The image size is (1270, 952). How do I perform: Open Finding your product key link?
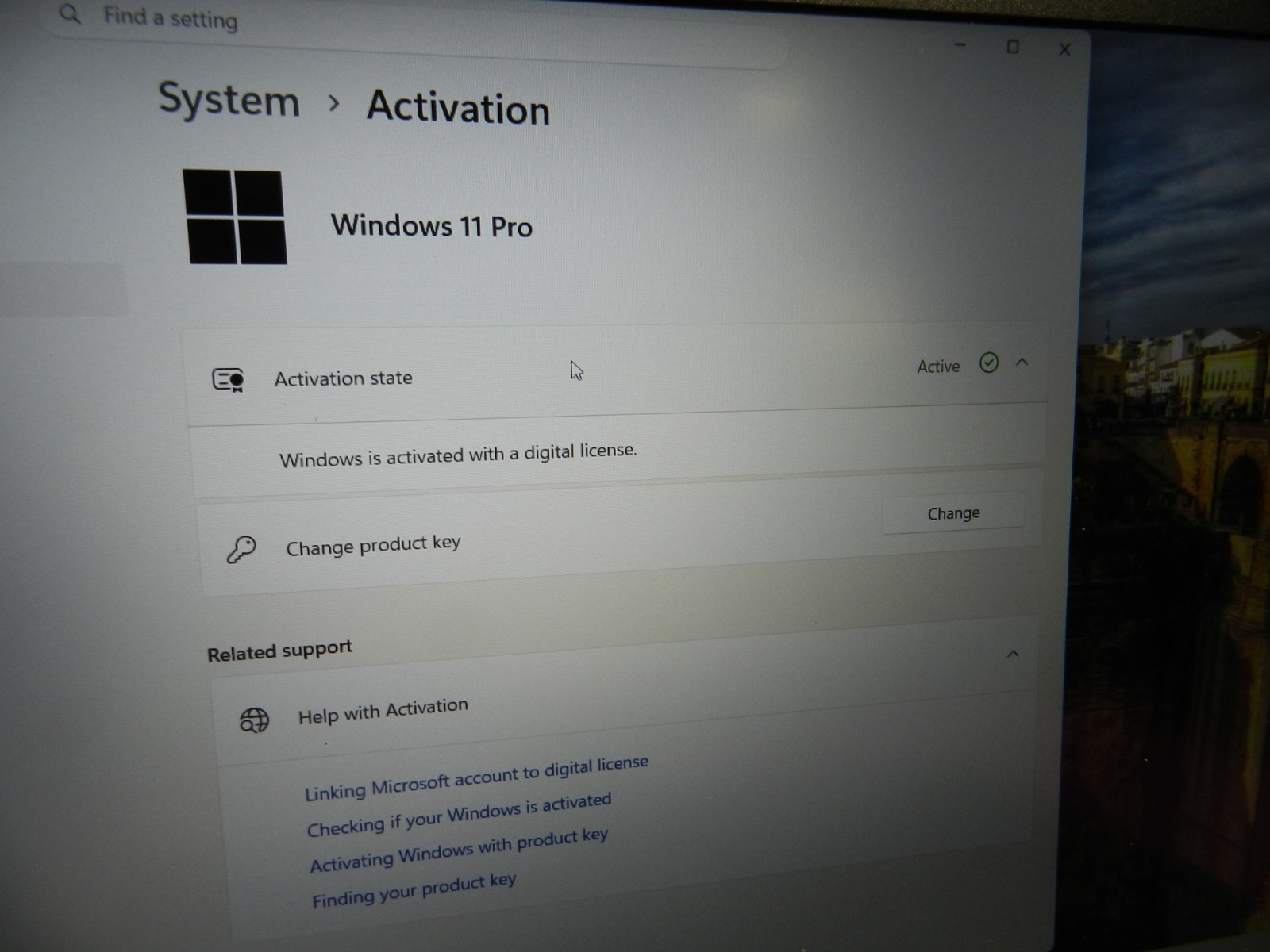point(414,890)
